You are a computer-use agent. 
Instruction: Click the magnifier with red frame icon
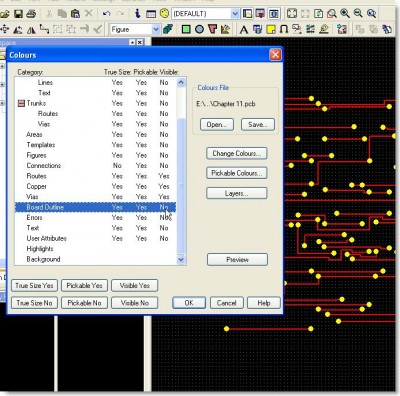(x=332, y=14)
